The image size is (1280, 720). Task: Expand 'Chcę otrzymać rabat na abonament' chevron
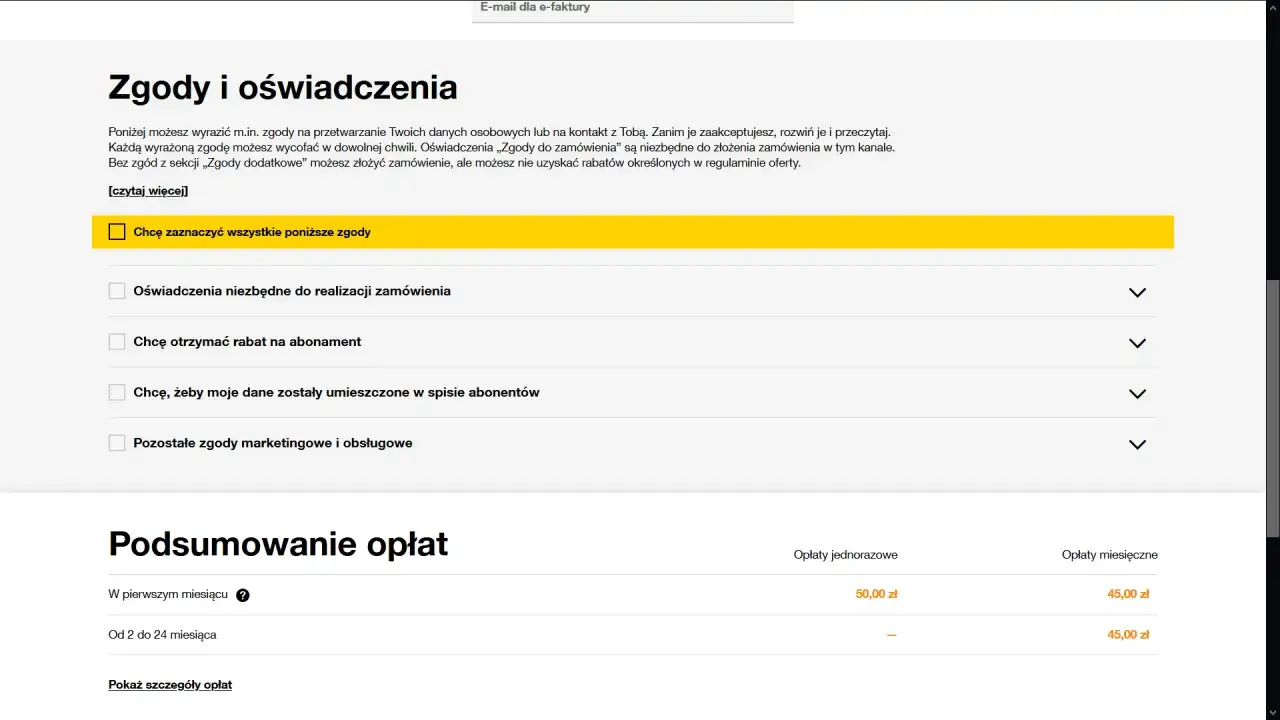(x=1137, y=343)
